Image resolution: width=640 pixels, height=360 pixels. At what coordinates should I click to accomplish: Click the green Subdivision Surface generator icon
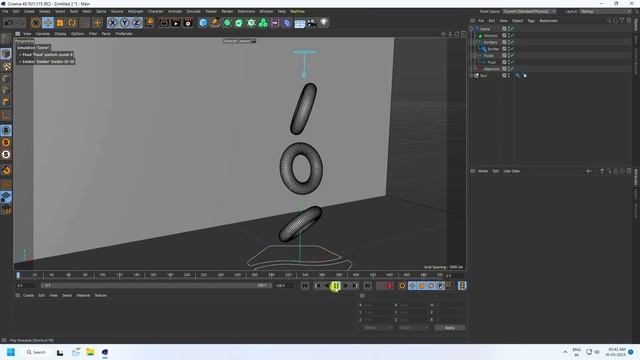[x=227, y=23]
